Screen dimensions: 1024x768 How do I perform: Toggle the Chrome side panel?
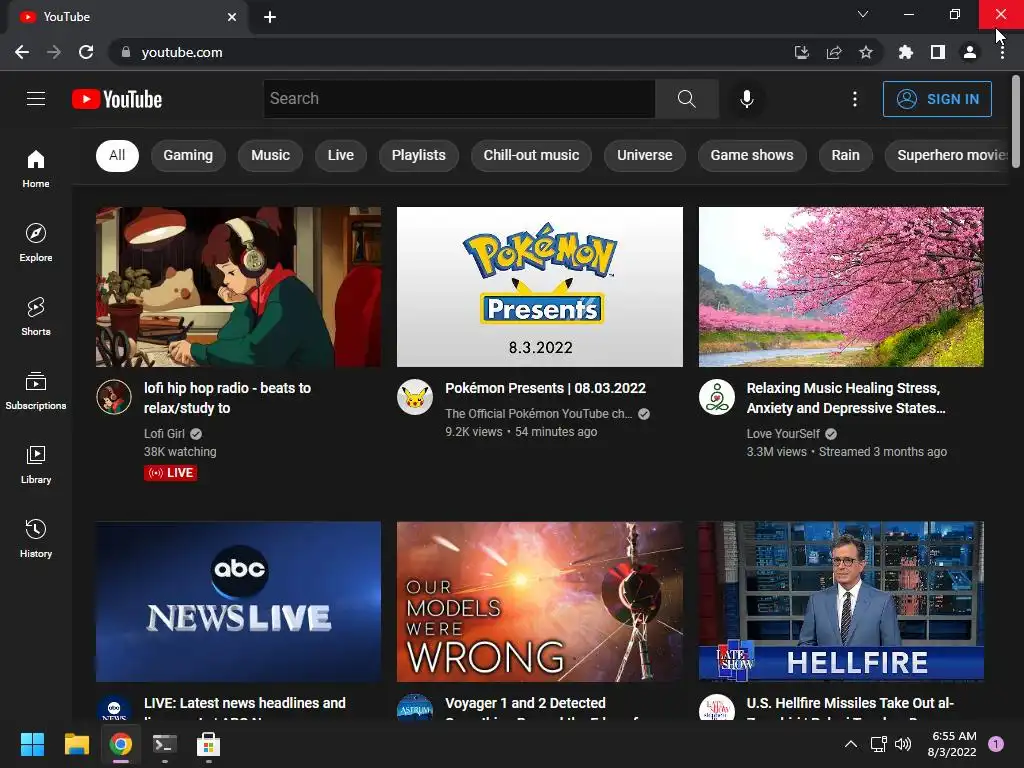938,52
